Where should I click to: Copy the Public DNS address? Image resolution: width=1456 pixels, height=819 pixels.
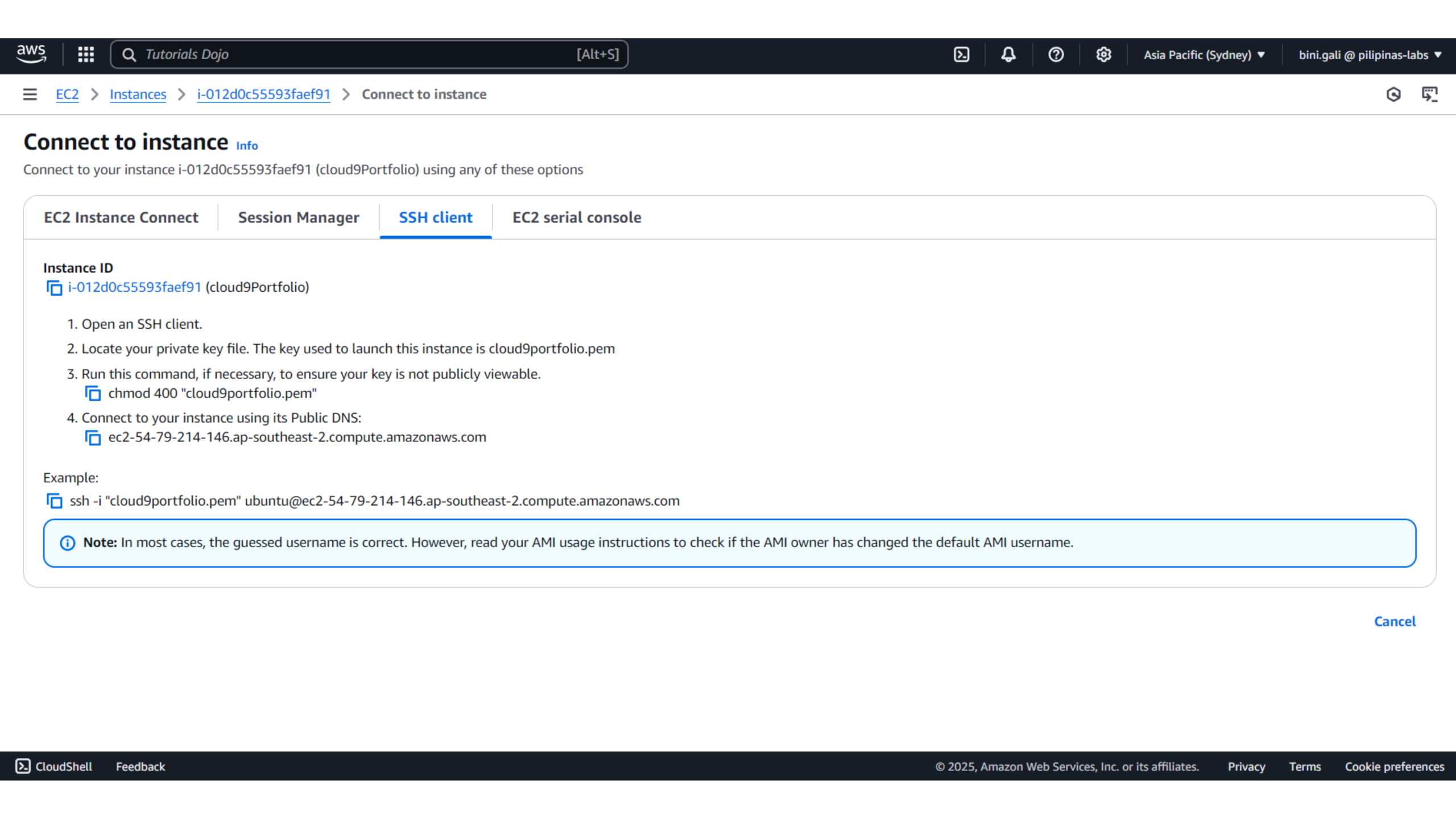pos(93,438)
